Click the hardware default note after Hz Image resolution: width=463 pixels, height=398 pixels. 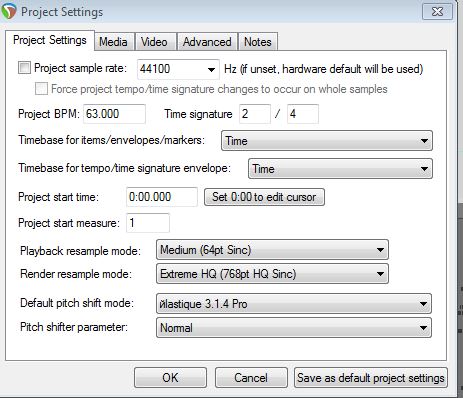tap(323, 69)
